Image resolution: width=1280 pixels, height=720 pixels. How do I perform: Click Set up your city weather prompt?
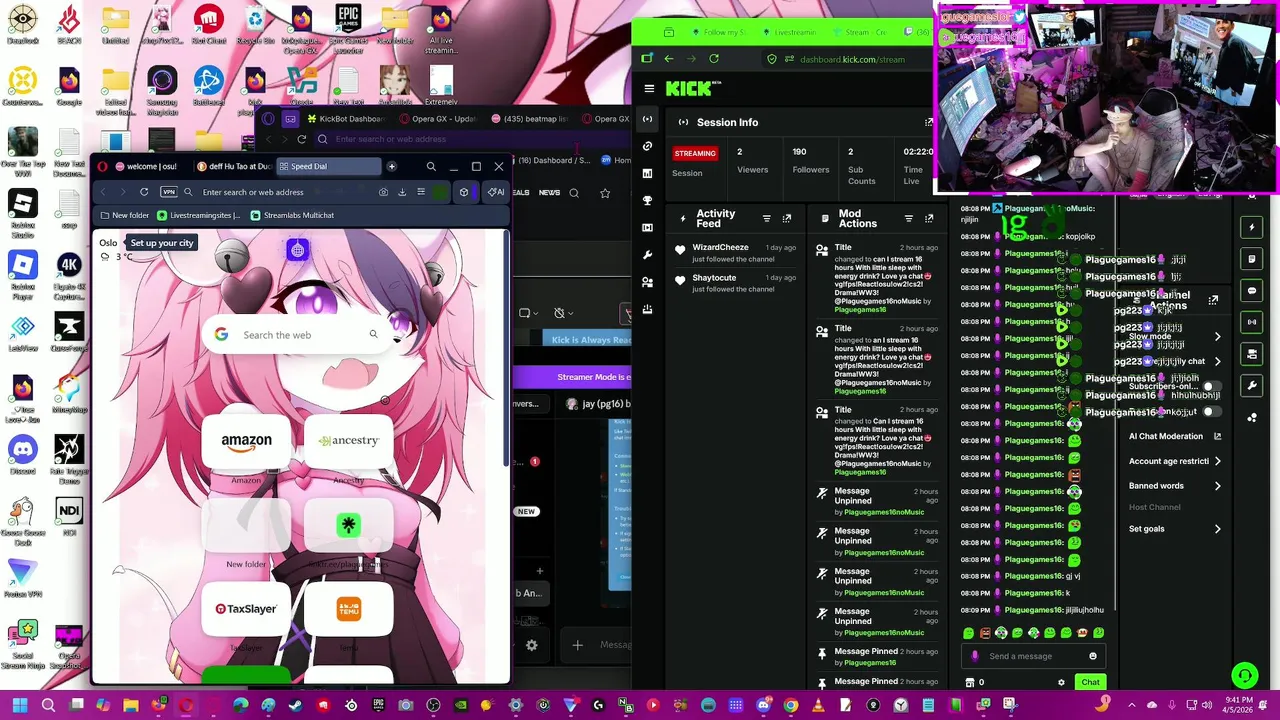pos(161,243)
